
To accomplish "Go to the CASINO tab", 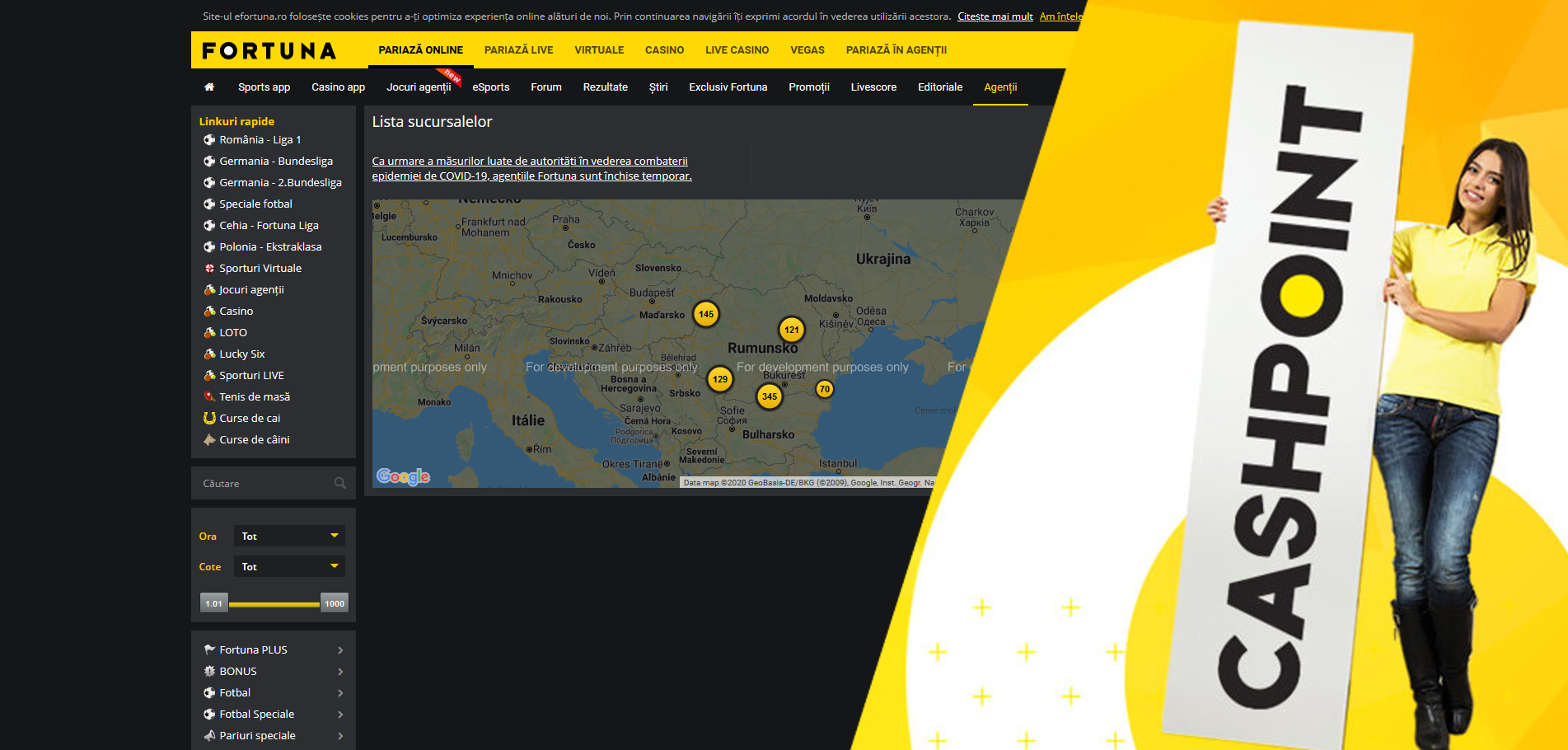I will pyautogui.click(x=665, y=50).
